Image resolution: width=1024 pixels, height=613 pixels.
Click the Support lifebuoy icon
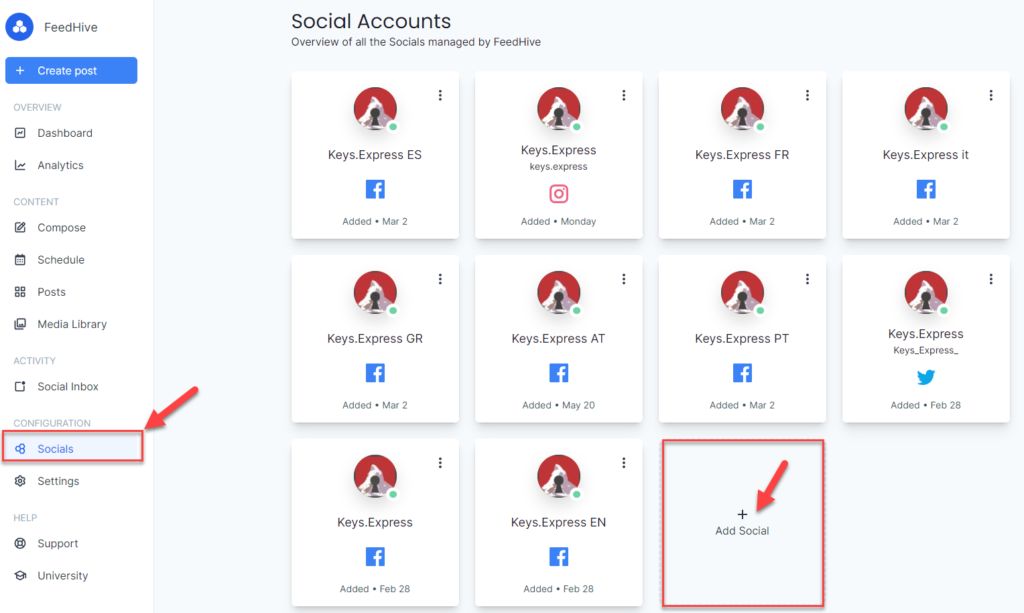point(19,544)
